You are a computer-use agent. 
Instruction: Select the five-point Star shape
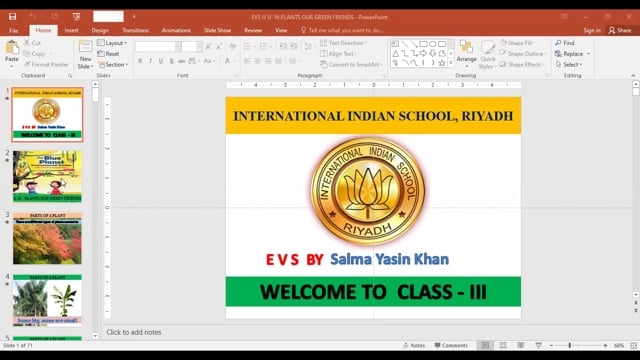click(442, 63)
